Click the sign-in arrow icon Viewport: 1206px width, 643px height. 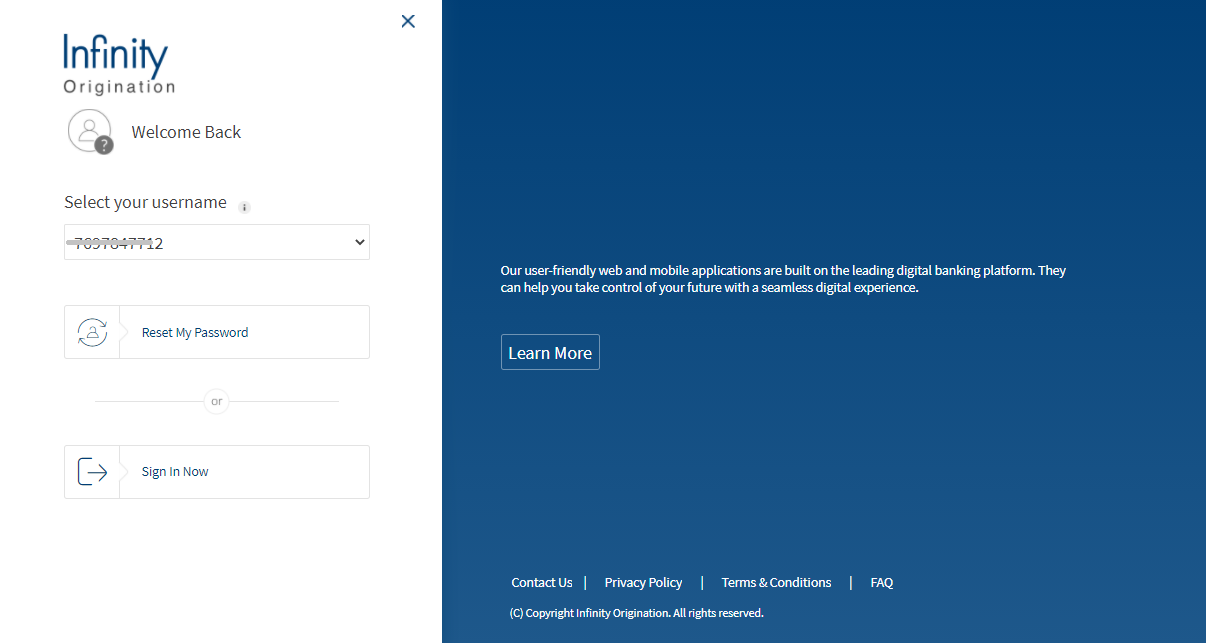[92, 472]
